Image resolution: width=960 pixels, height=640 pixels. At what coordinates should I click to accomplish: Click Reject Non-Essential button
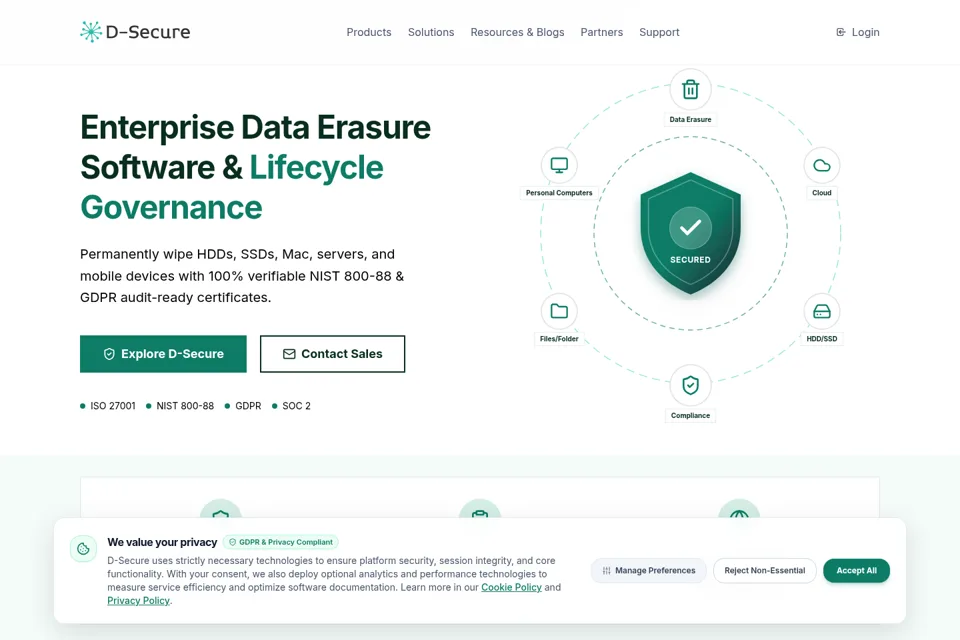point(765,571)
